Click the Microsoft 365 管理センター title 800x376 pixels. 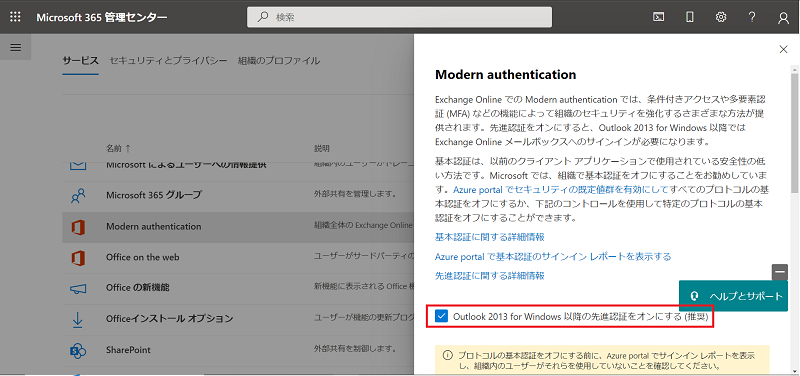click(102, 17)
